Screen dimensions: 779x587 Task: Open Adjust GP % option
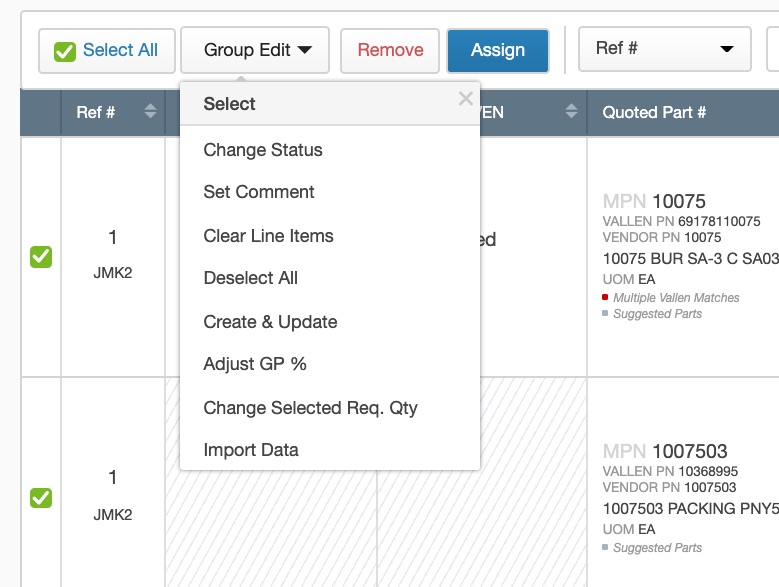tap(255, 364)
